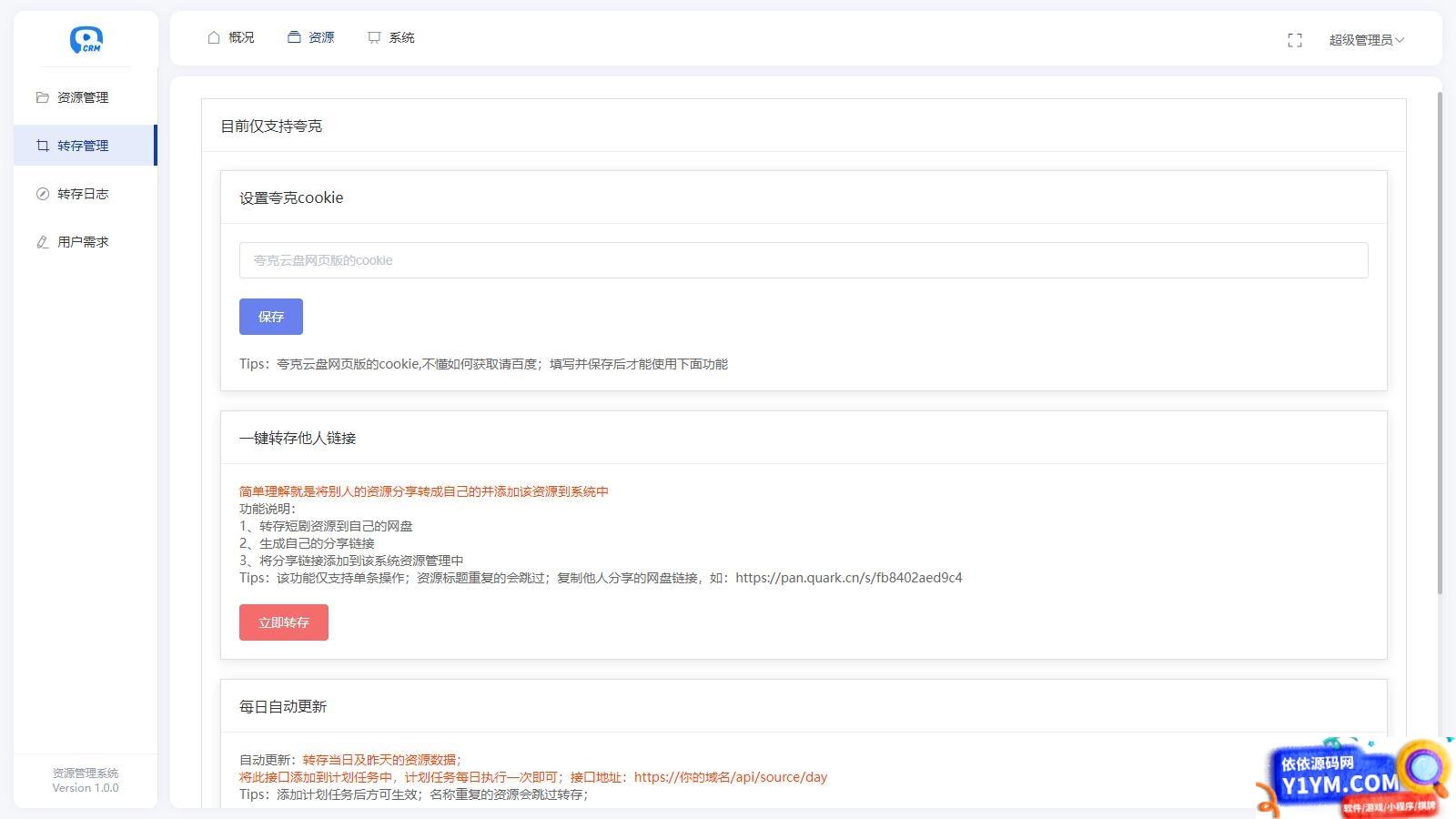The image size is (1456, 819).
Task: Go to 转存日志 sidebar item
Action: [x=86, y=194]
